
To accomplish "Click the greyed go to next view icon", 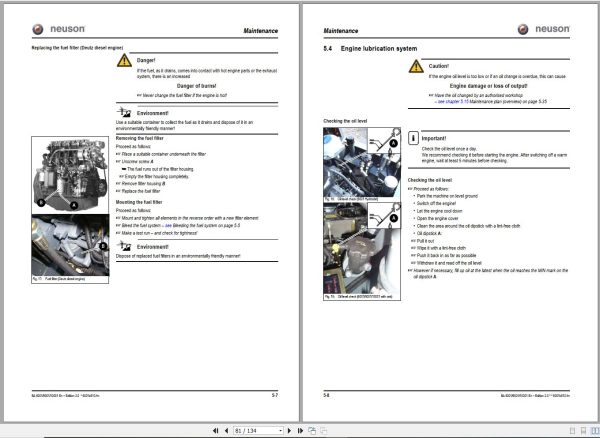I will (324, 431).
